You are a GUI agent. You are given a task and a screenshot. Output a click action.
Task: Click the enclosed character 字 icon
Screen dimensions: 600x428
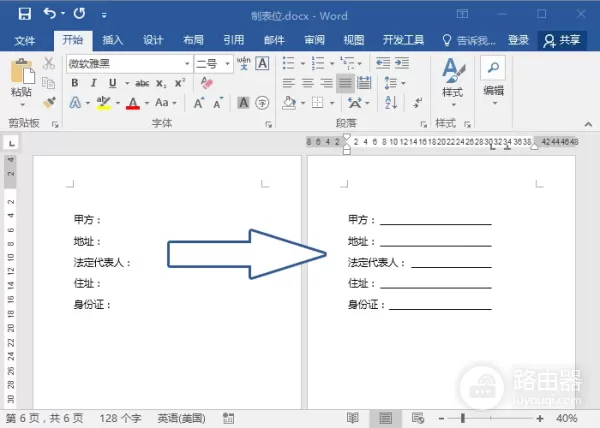pyautogui.click(x=262, y=103)
